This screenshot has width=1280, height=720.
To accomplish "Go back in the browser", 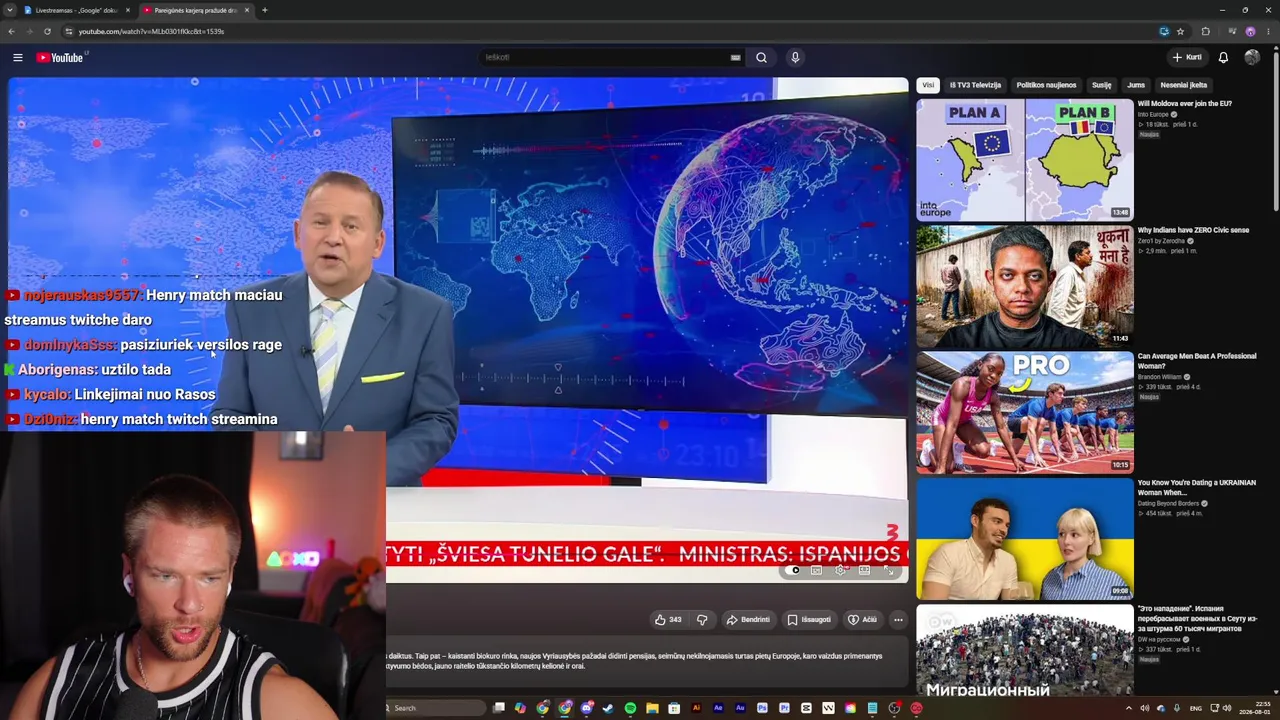I will point(11,31).
